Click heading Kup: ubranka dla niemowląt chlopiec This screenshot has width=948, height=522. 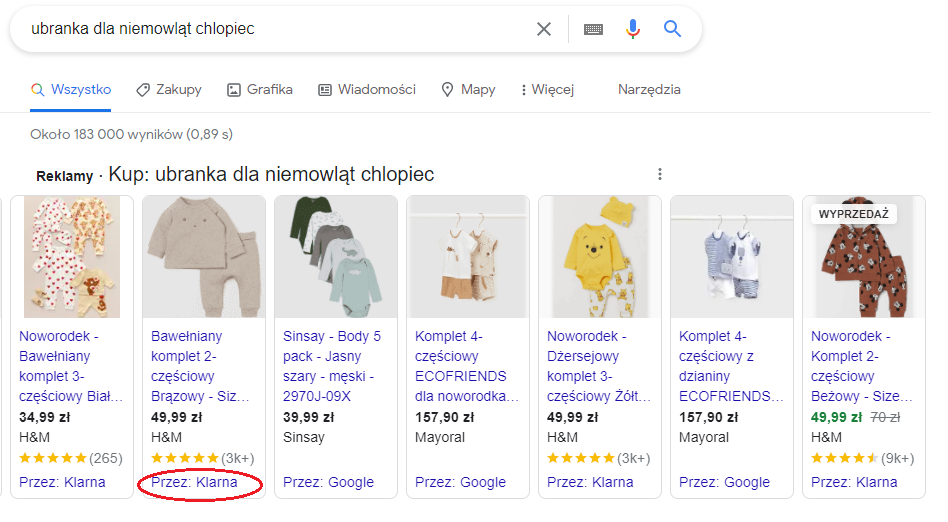coord(271,174)
